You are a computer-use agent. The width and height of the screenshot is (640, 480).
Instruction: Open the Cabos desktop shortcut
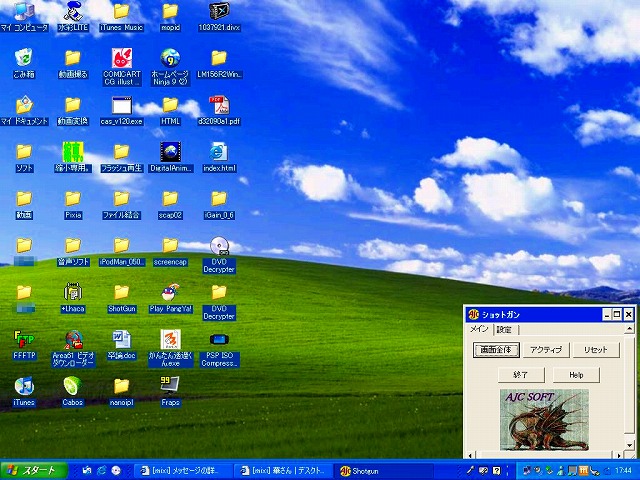(72, 387)
